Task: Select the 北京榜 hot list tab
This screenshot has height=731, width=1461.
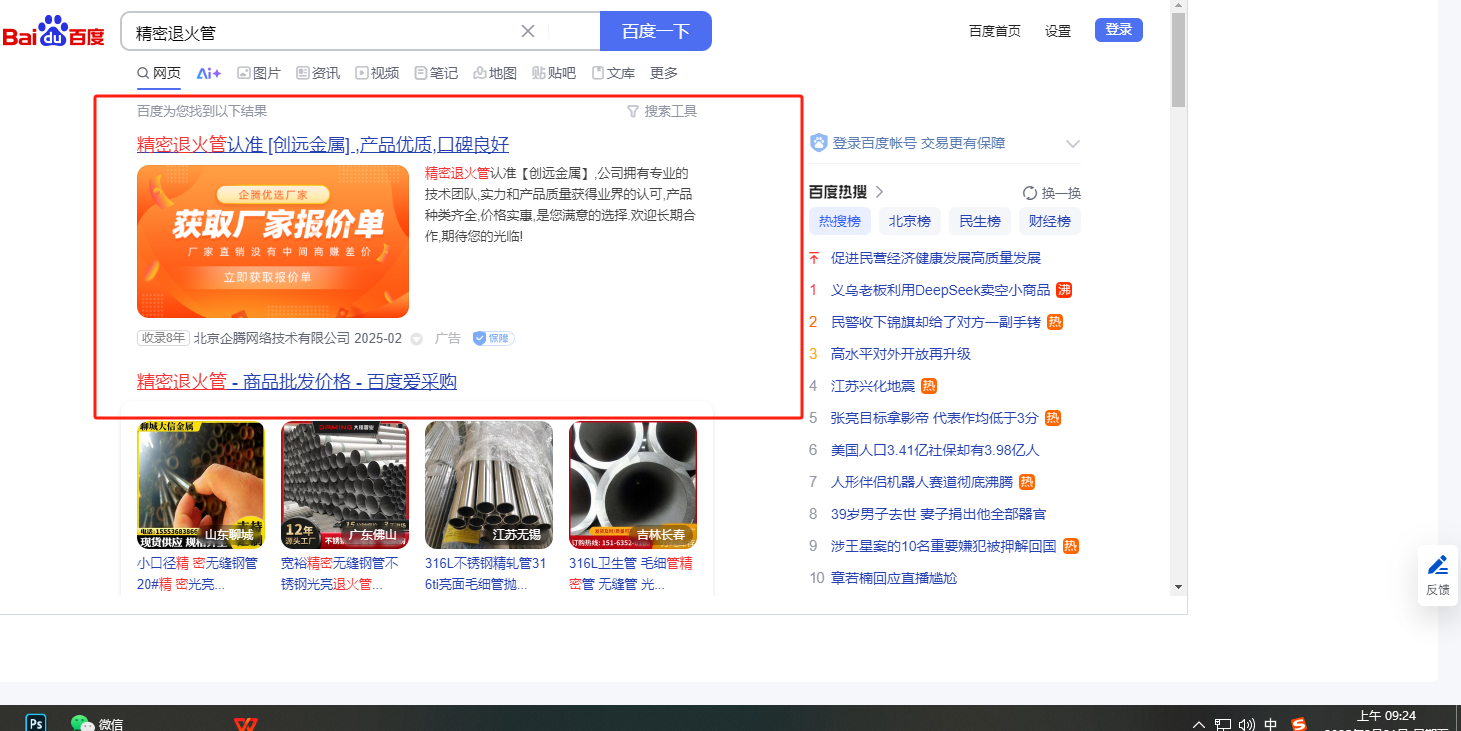Action: point(909,221)
